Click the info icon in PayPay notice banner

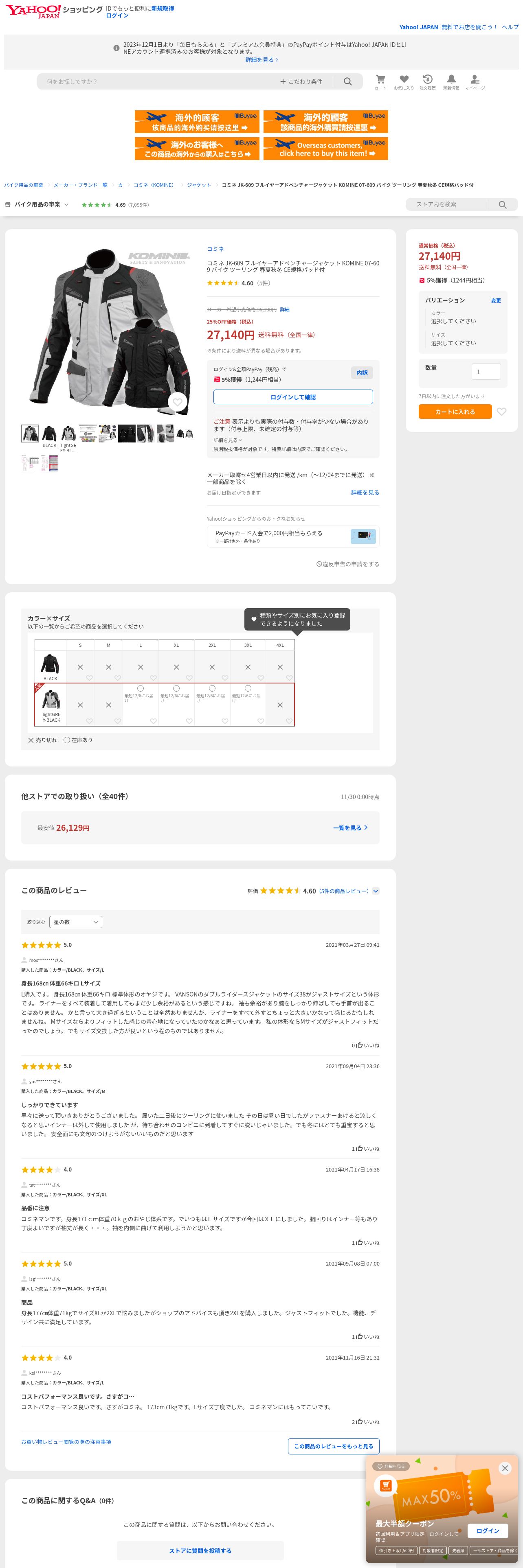click(x=116, y=48)
